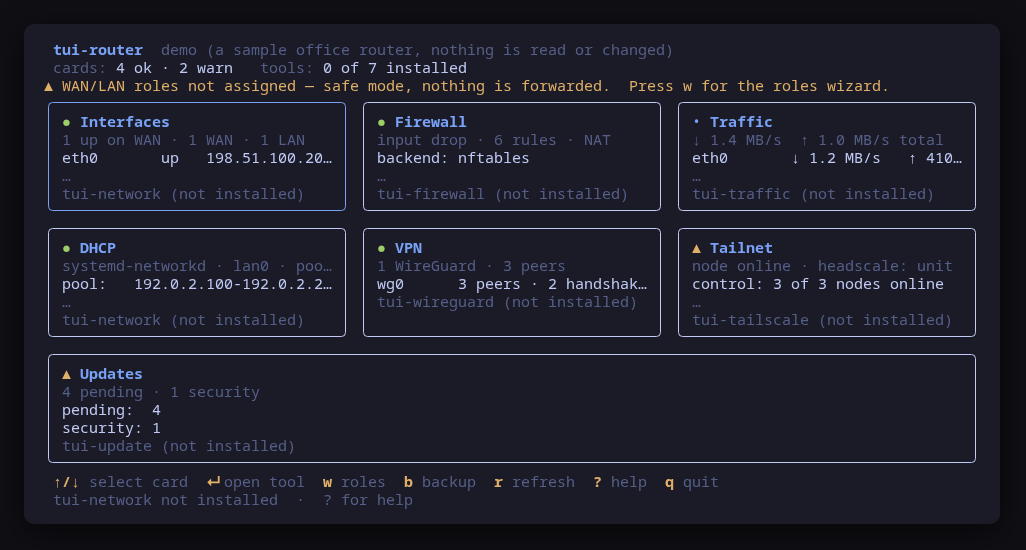Viewport: 1026px width, 550px height.
Task: Click 'tui-network not installed' status line
Action: (x=166, y=500)
